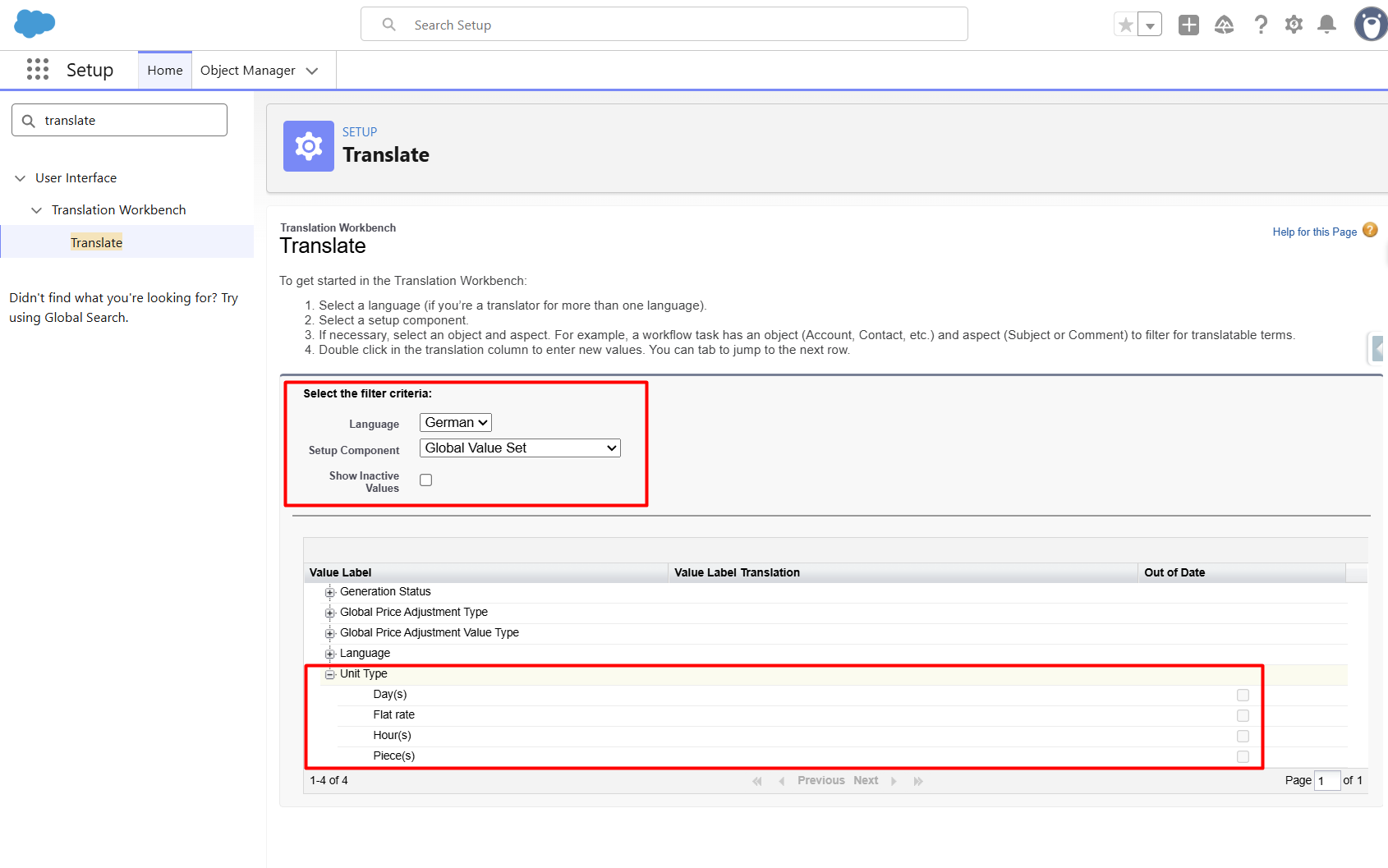Open the favorites list dropdown arrow
This screenshot has height=868, width=1388.
click(x=1150, y=25)
